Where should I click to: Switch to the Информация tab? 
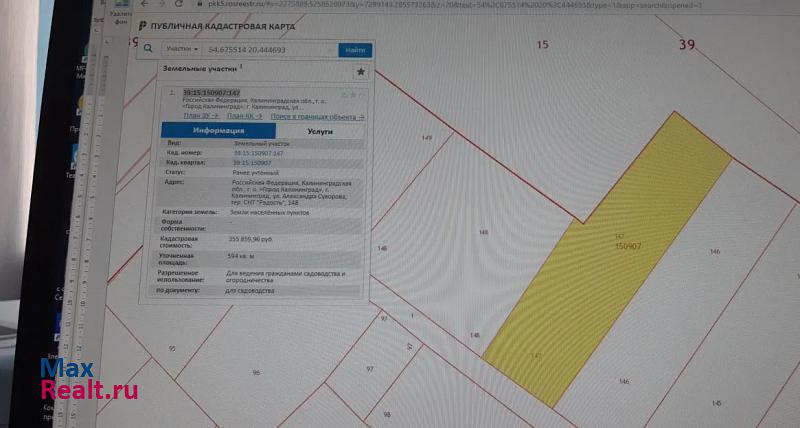pos(218,130)
